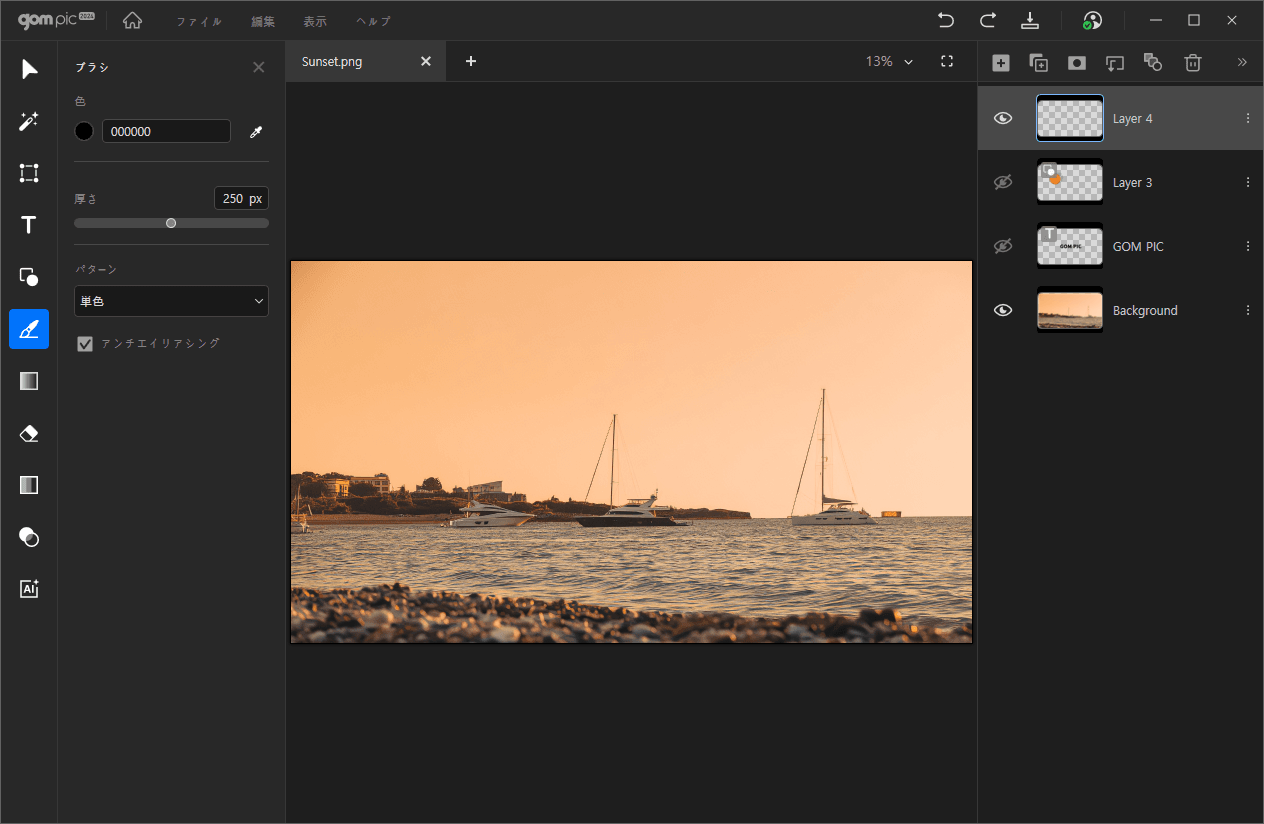This screenshot has height=824, width=1264.
Task: Uncheck the アンチエイリアシング checkbox
Action: pos(85,344)
